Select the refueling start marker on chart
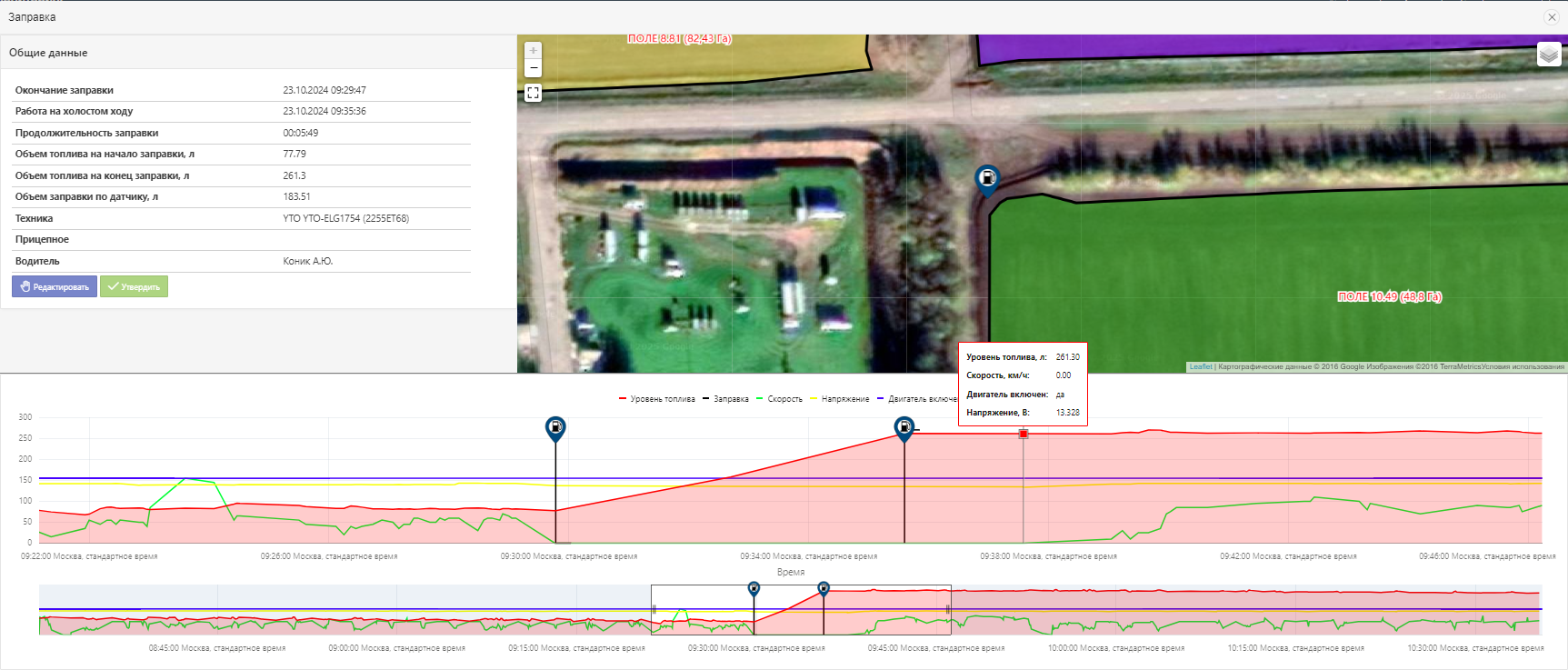 pyautogui.click(x=555, y=427)
